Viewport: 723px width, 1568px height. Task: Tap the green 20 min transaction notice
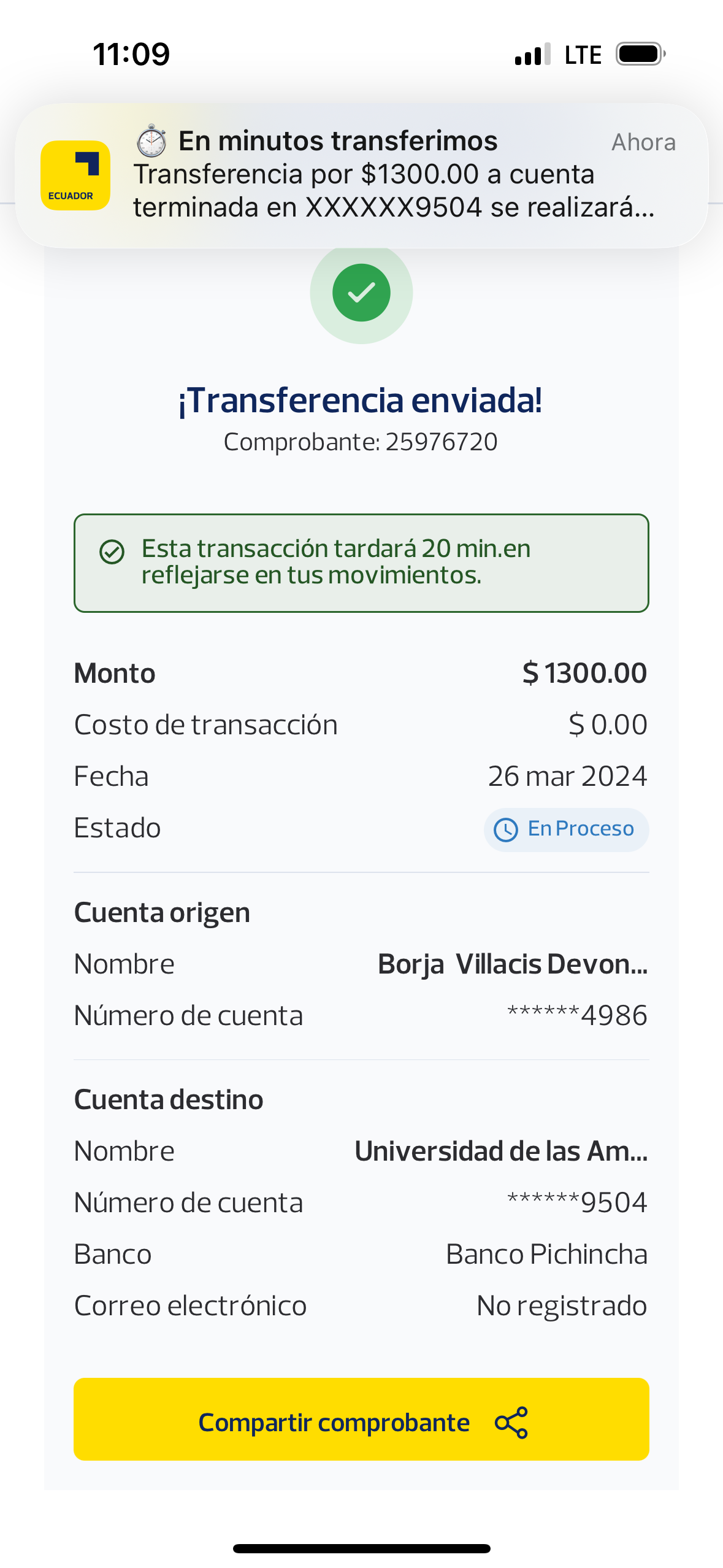coord(361,563)
